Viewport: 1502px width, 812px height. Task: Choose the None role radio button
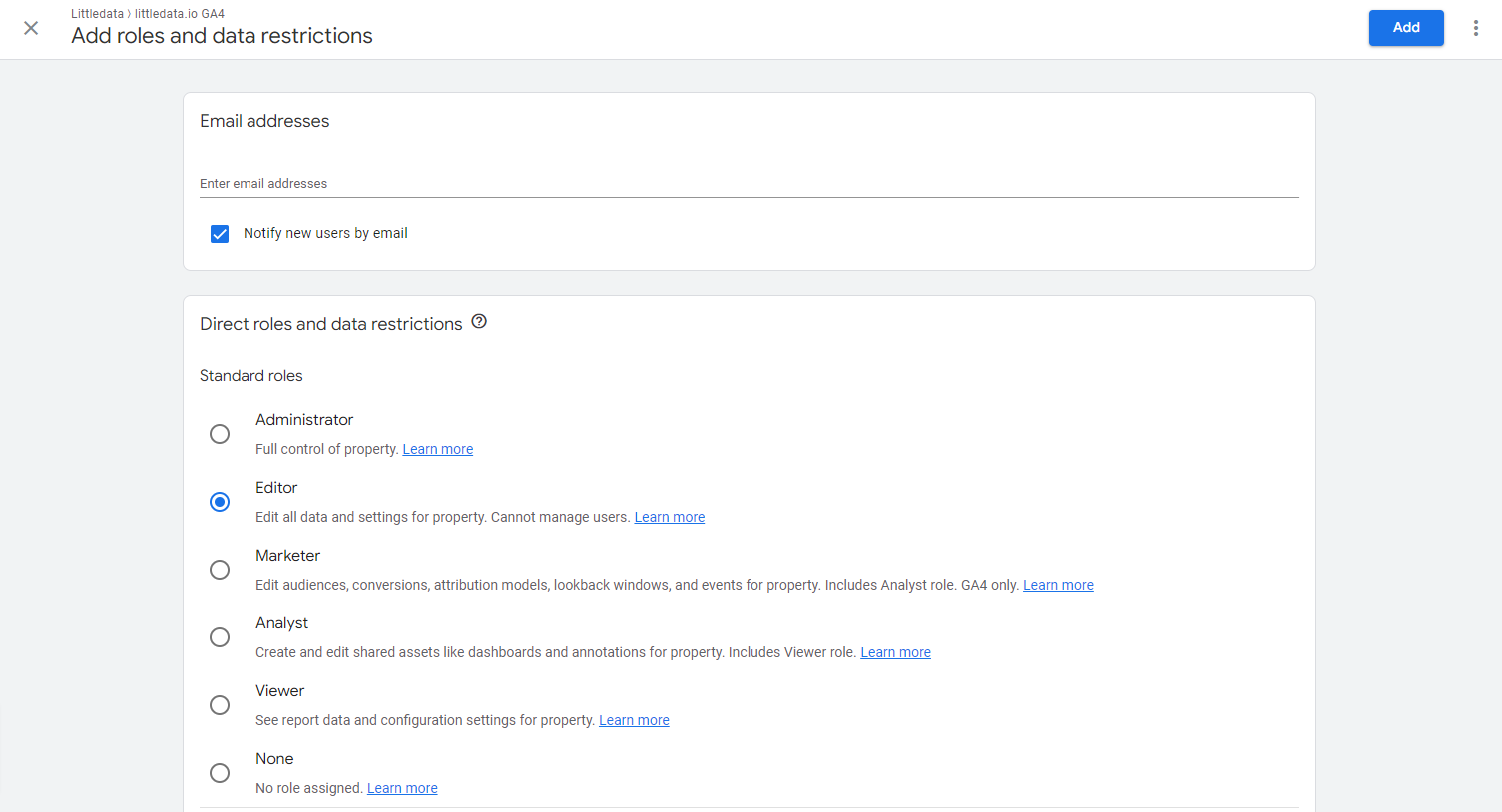pyautogui.click(x=220, y=773)
